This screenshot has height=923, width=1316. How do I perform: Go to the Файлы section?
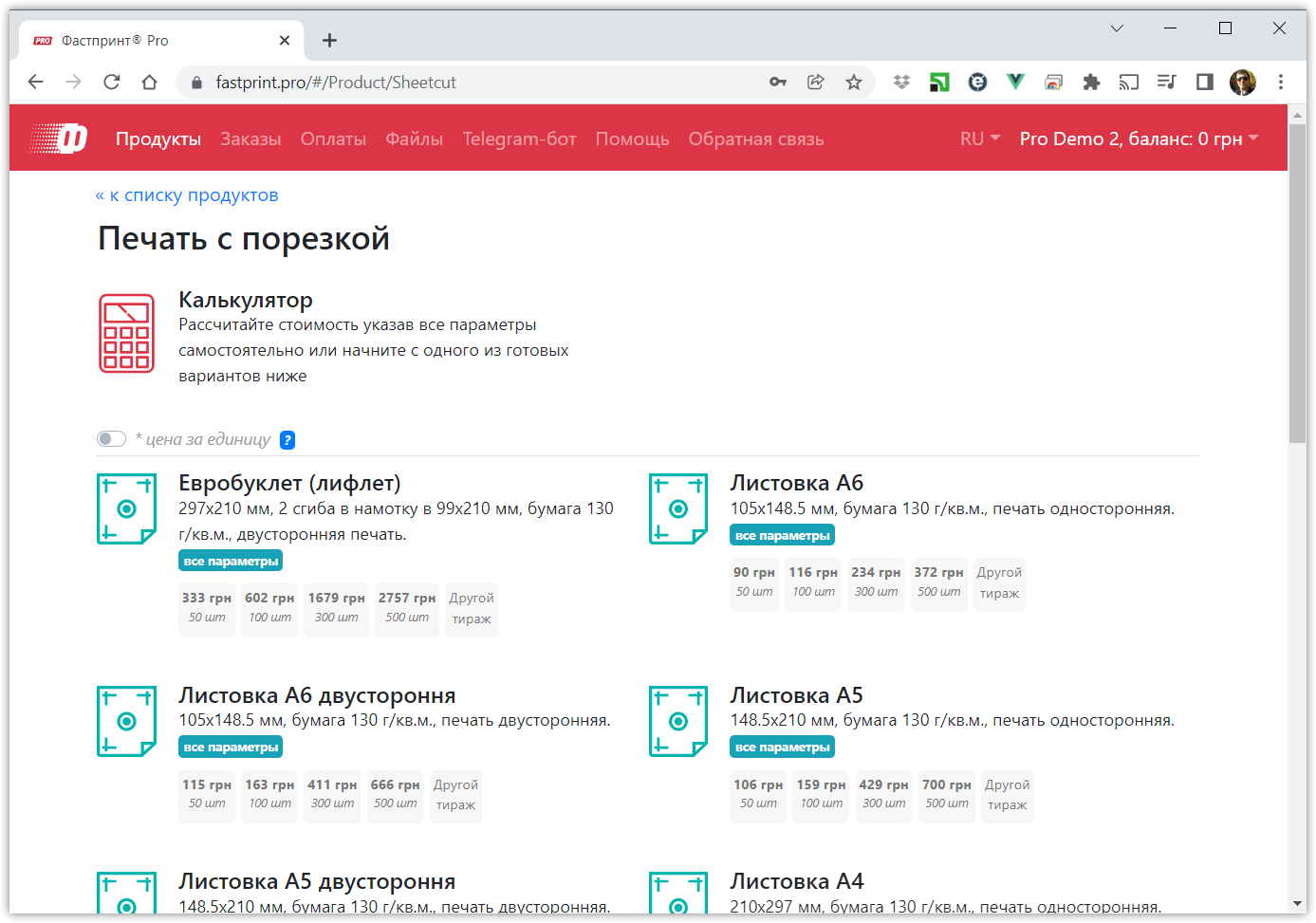coord(414,138)
